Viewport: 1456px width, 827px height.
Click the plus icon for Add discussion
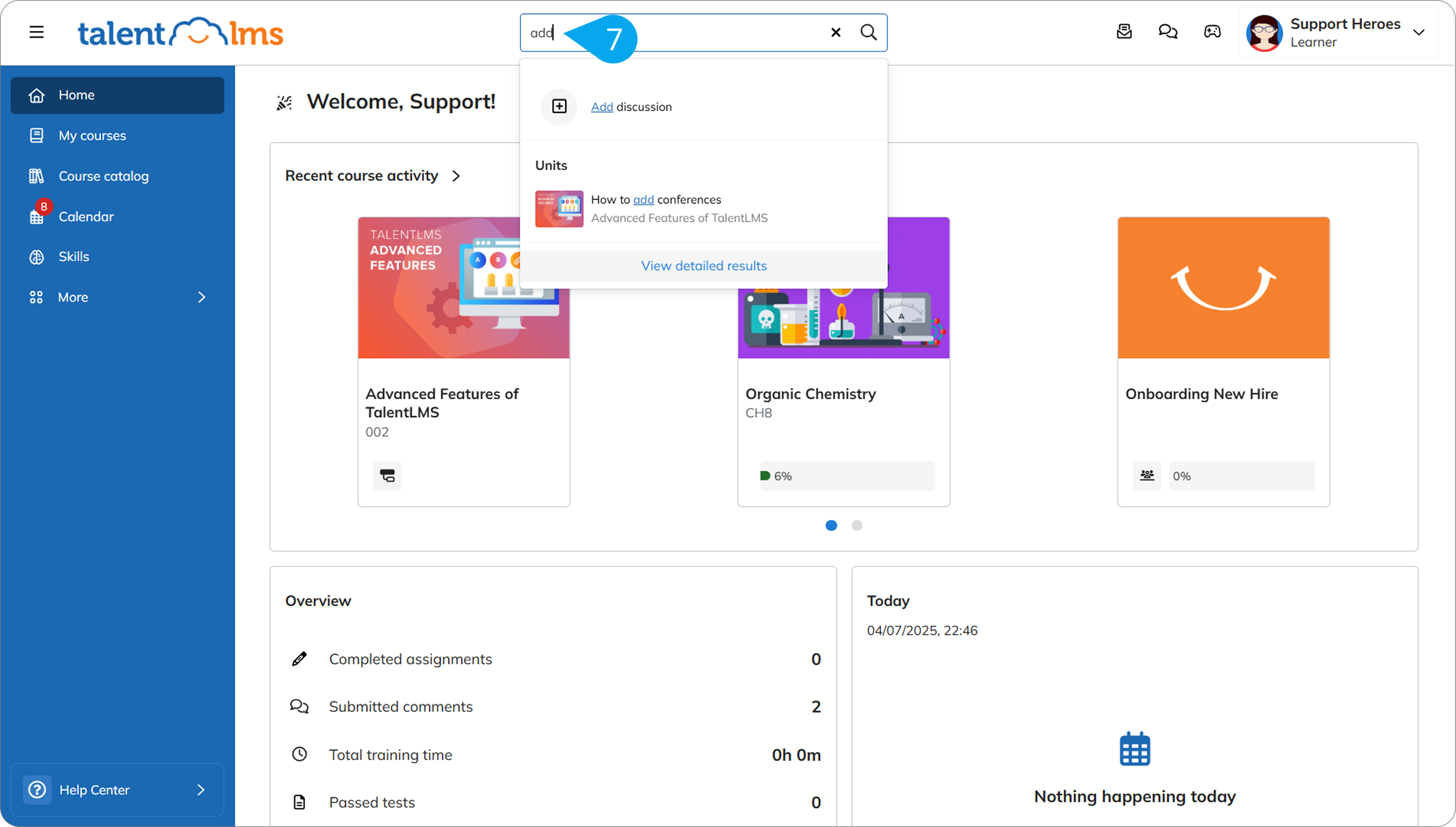559,106
